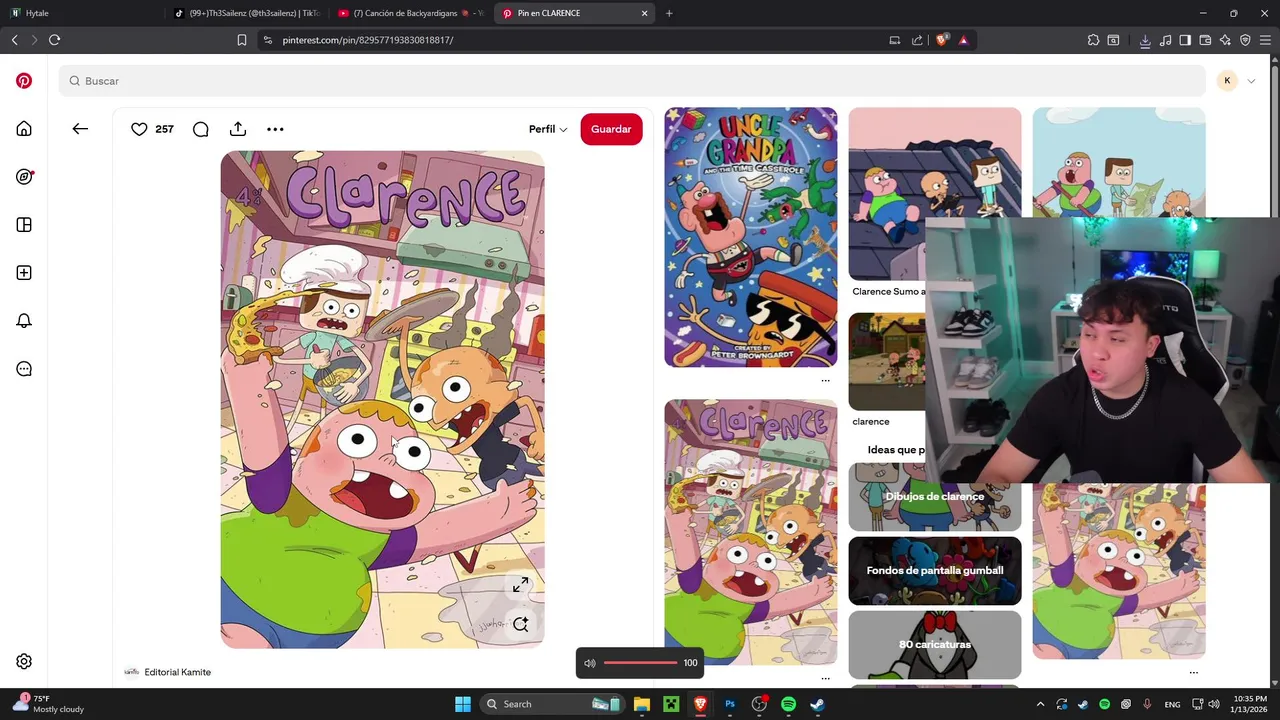Click the taskbar Search box
The image size is (1280, 720).
pos(550,704)
